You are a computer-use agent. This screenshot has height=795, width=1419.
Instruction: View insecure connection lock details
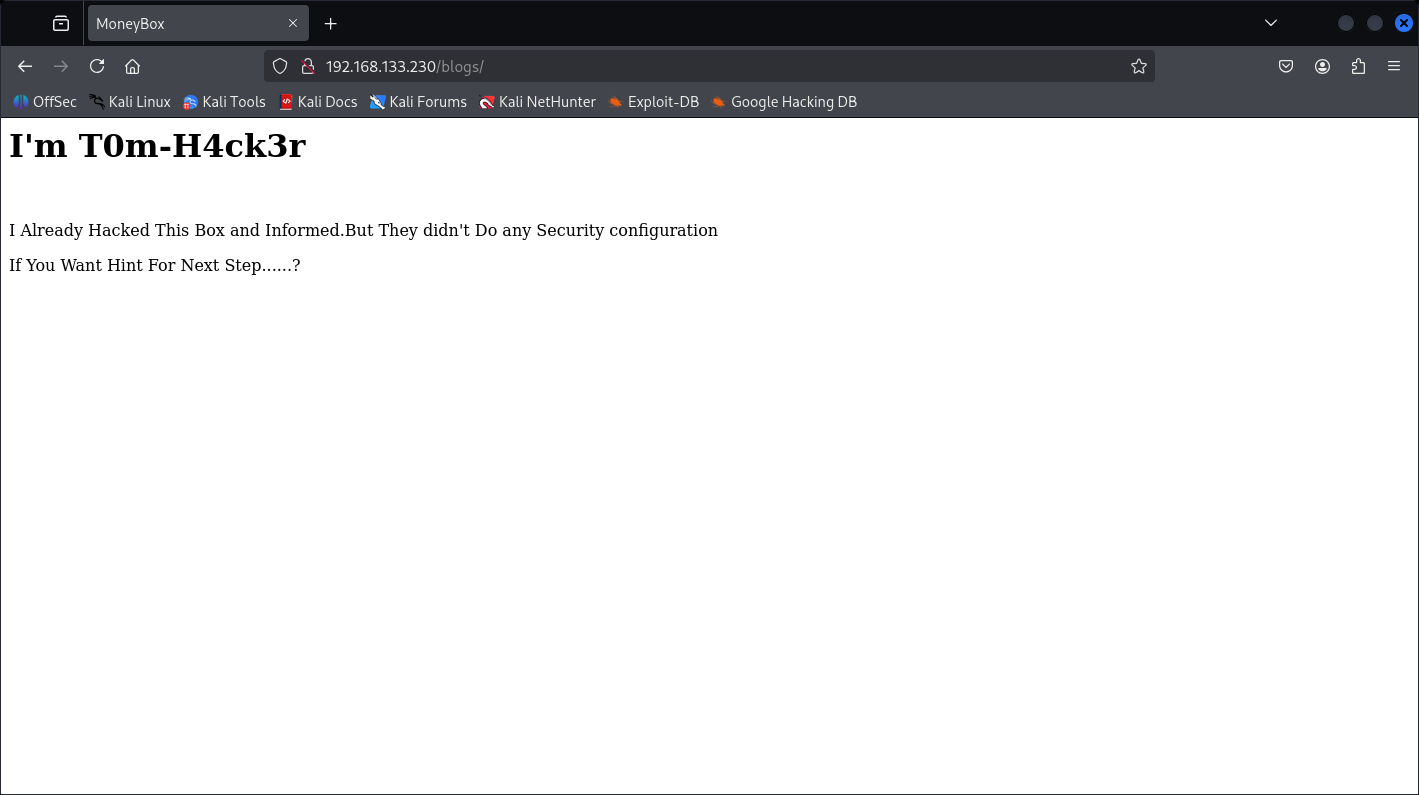pyautogui.click(x=308, y=66)
